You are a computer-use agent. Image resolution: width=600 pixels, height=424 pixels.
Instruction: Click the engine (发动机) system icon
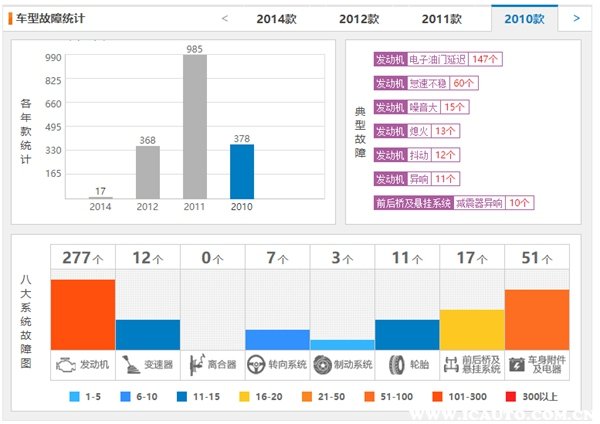67,364
